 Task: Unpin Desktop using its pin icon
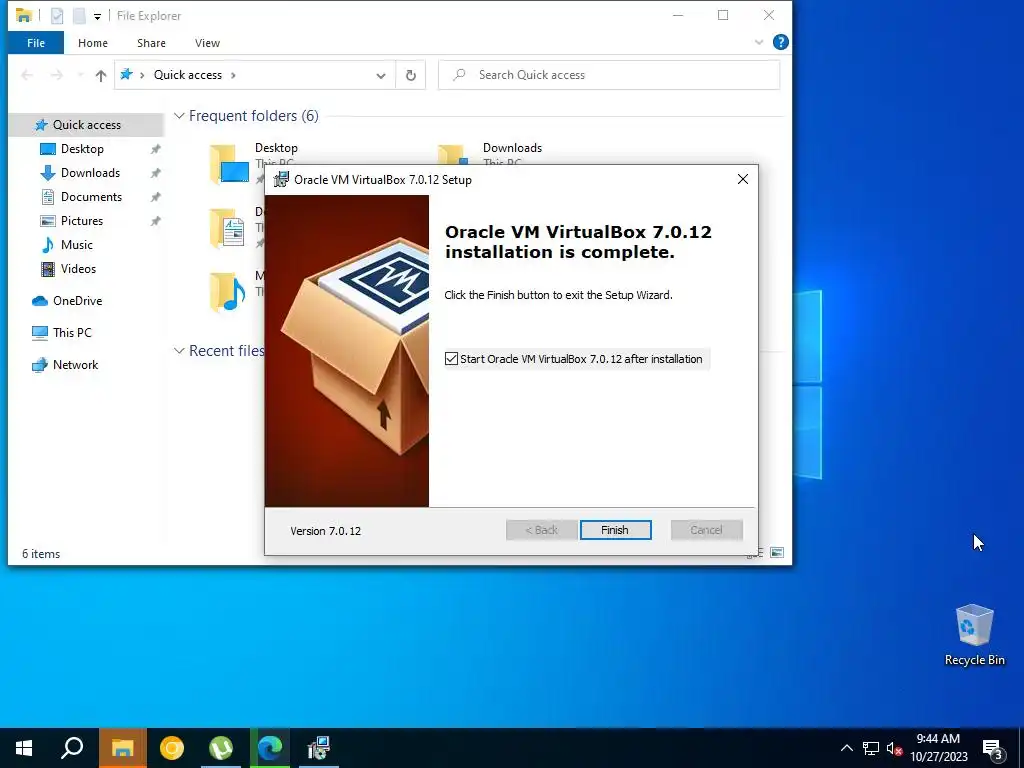pyautogui.click(x=155, y=149)
